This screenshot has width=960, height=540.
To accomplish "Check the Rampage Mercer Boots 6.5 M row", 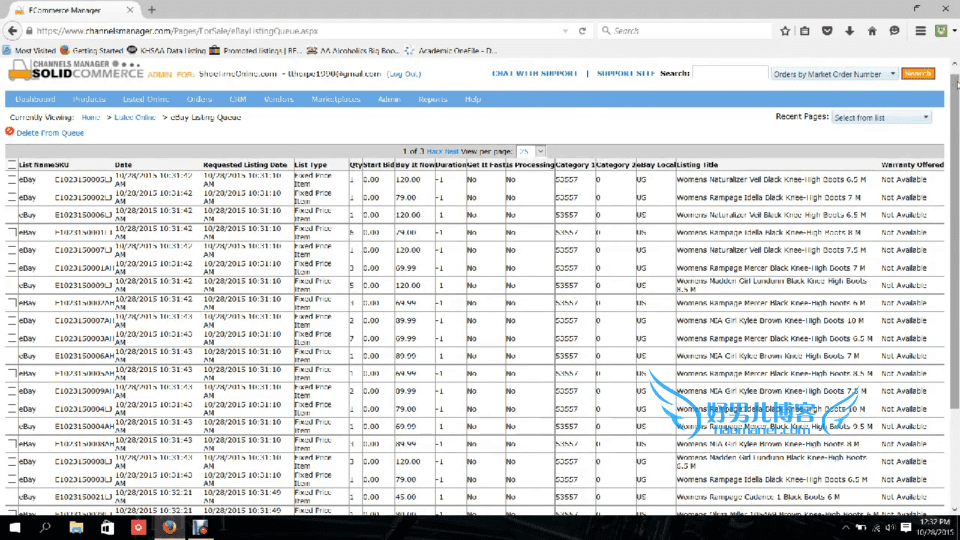I will (12, 338).
